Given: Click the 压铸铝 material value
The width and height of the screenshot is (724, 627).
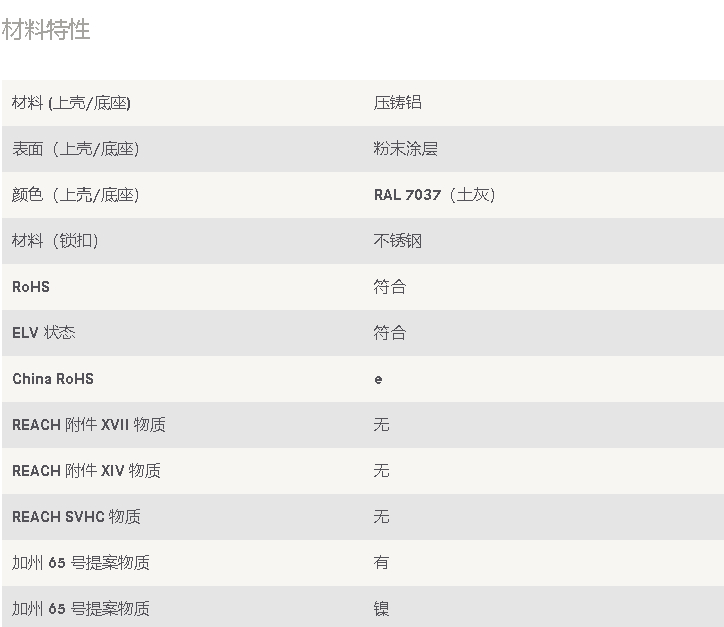Looking at the screenshot, I should [398, 102].
